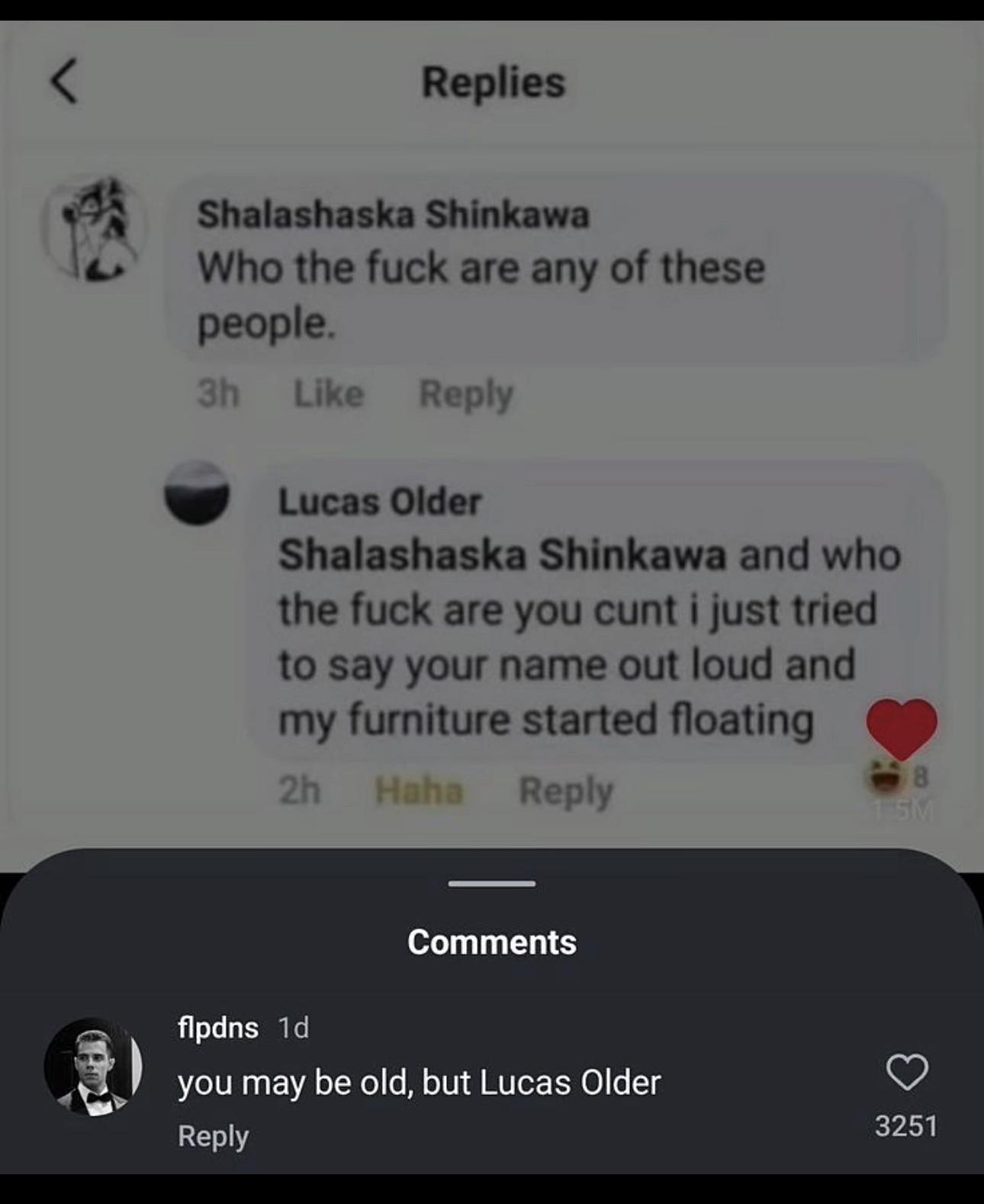Toggle the Haha reaction on Lucas Older's reply
The width and height of the screenshot is (984, 1204).
(419, 791)
